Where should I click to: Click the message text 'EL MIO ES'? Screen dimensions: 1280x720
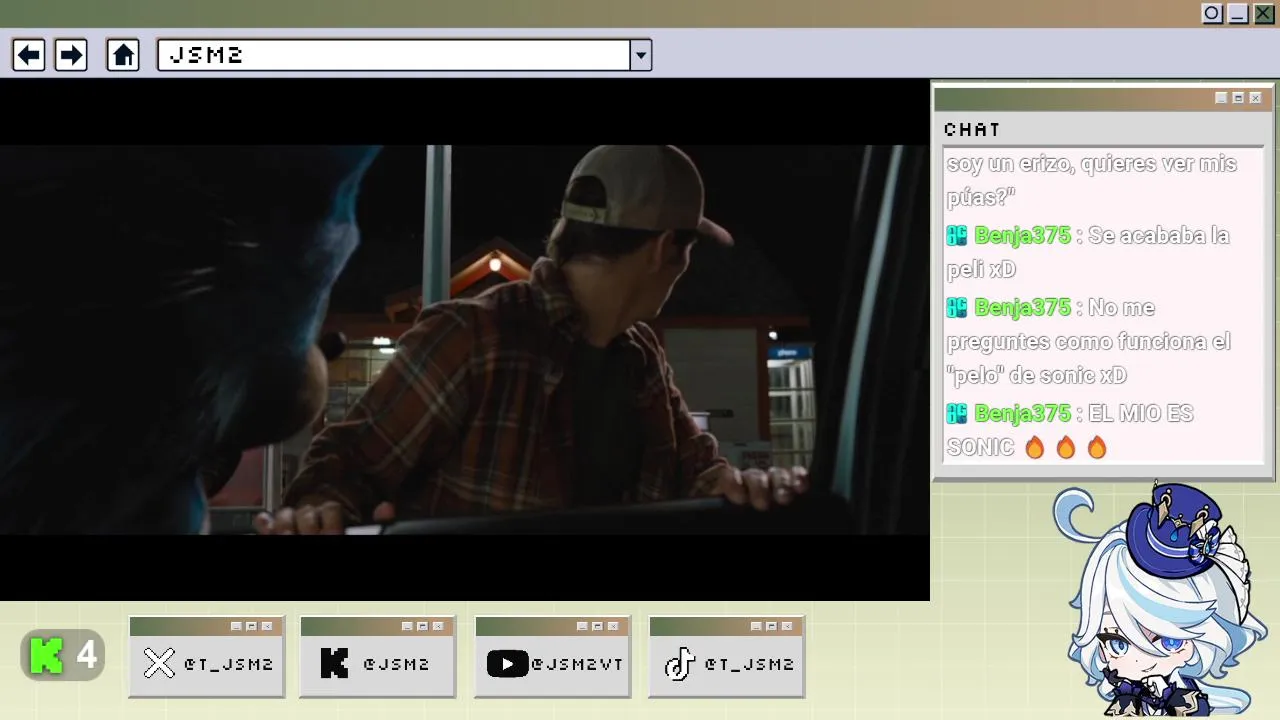tap(1140, 414)
